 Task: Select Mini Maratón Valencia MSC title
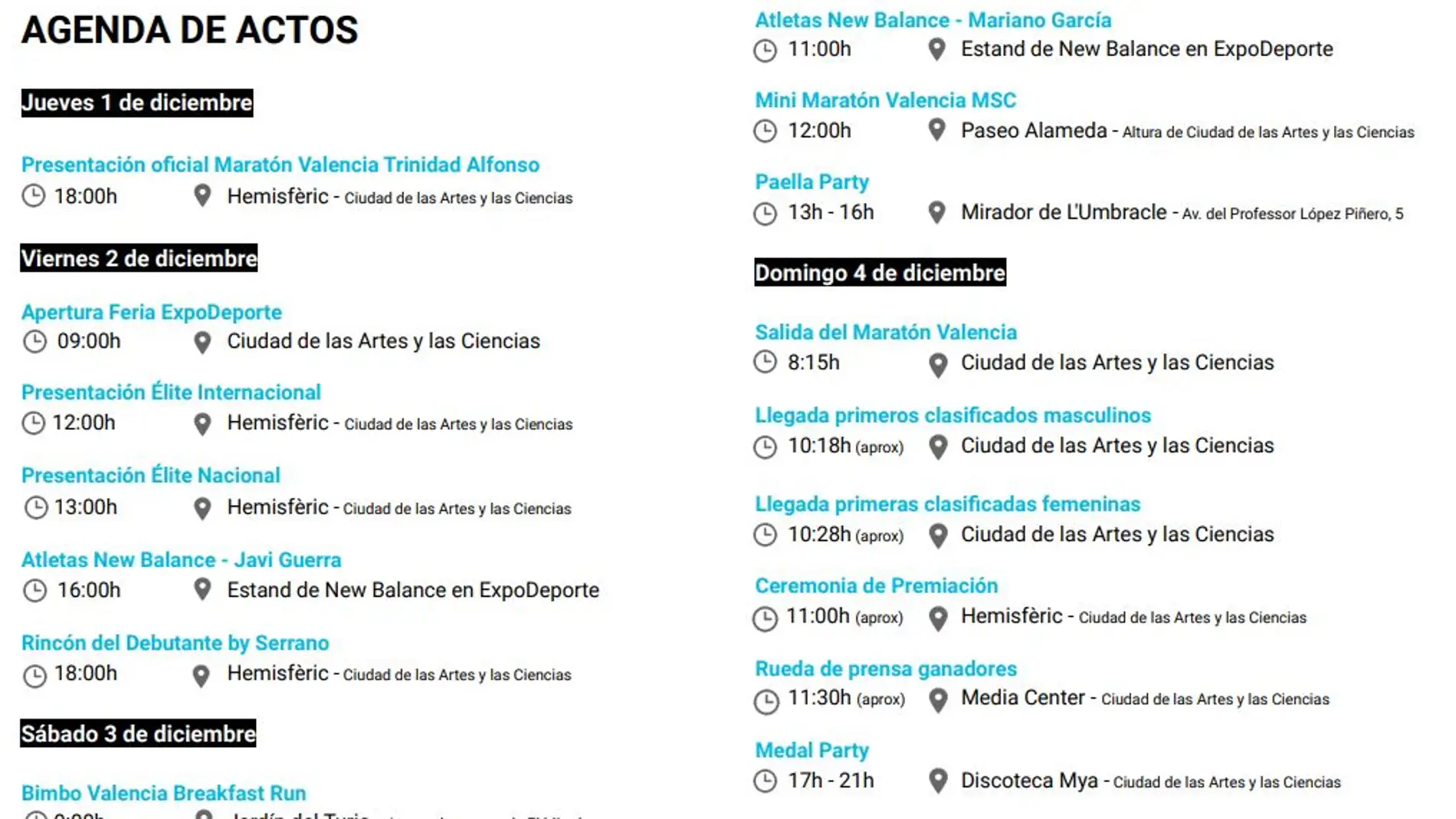pyautogui.click(x=886, y=100)
